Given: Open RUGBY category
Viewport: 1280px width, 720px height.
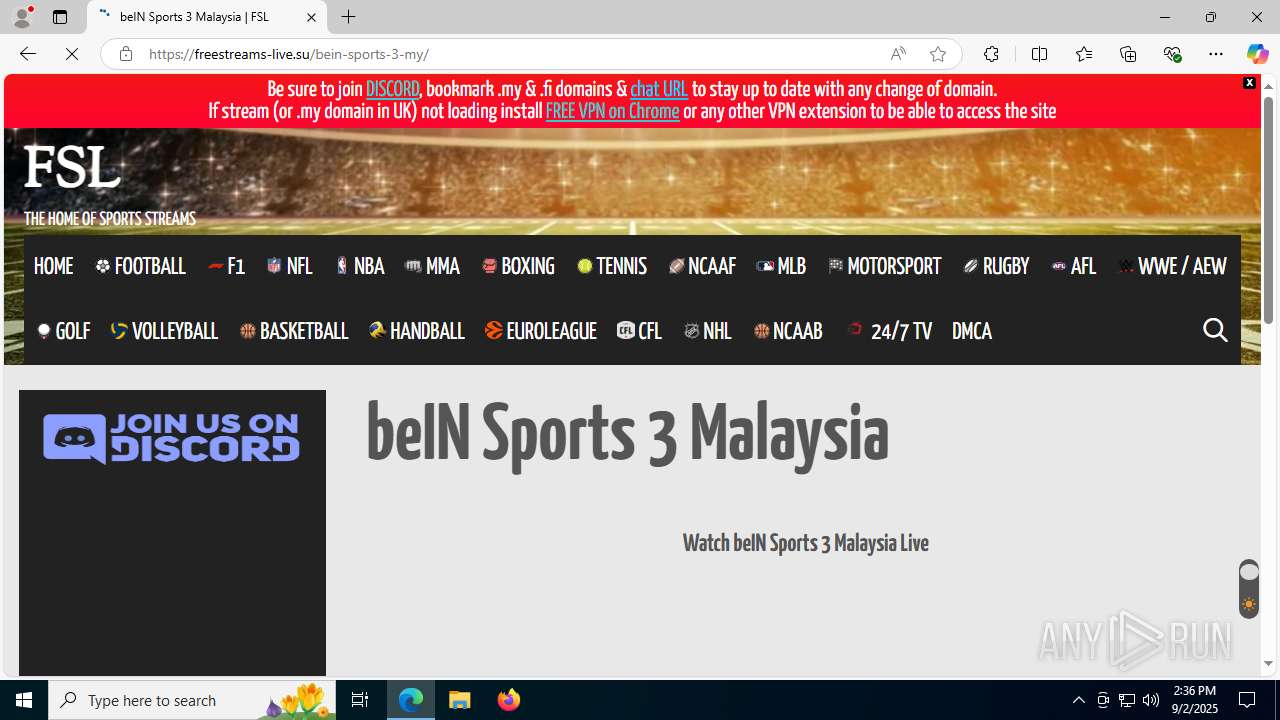Looking at the screenshot, I should point(996,266).
